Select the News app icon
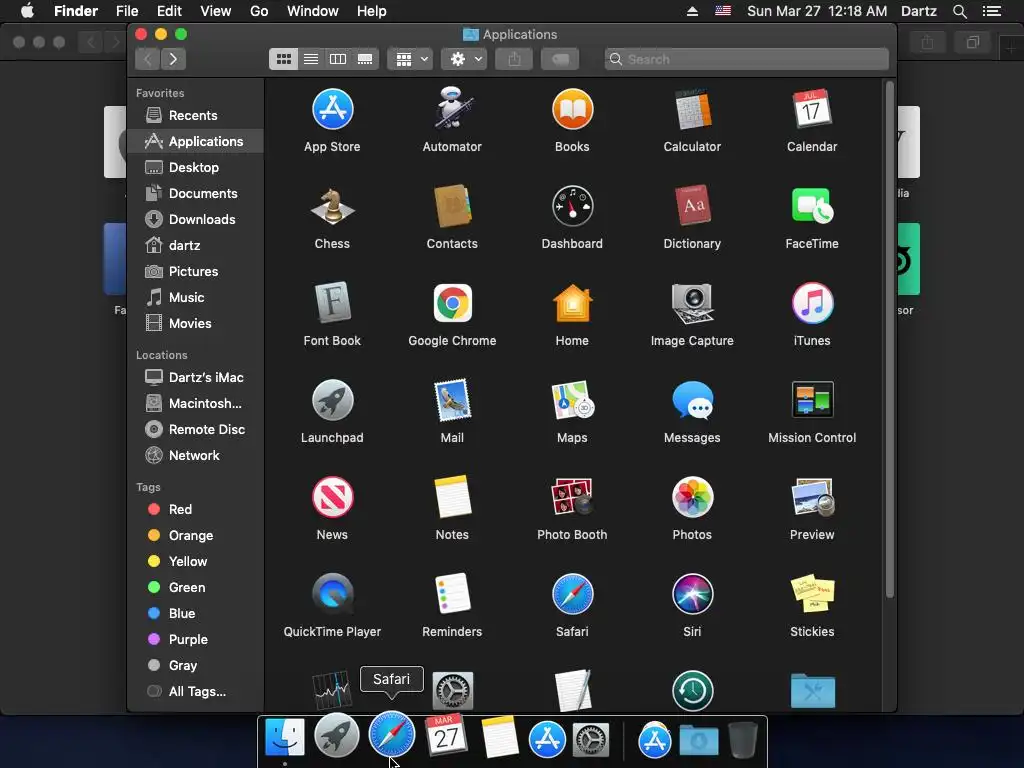This screenshot has height=768, width=1024. (x=332, y=497)
